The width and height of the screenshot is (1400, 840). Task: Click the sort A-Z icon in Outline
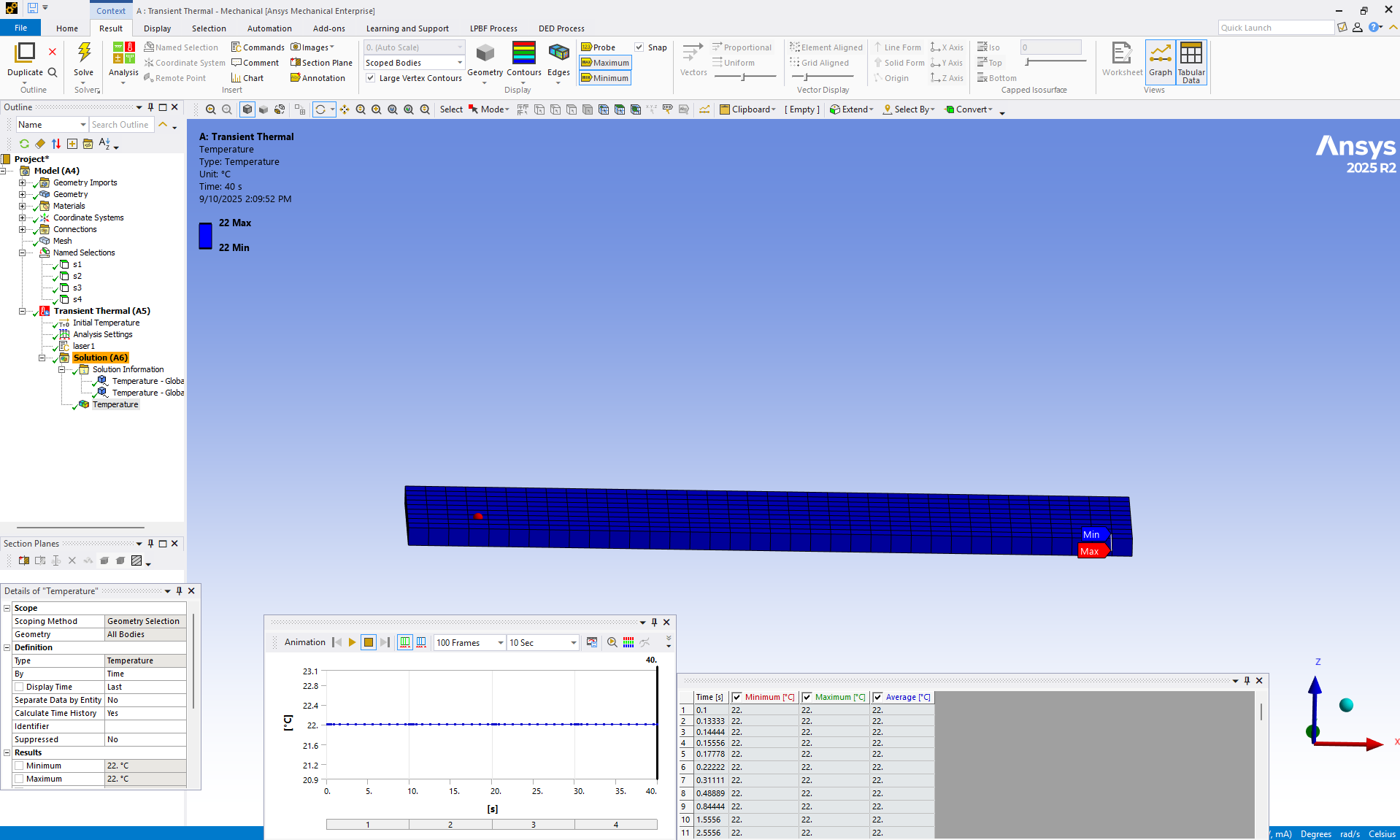(x=104, y=144)
